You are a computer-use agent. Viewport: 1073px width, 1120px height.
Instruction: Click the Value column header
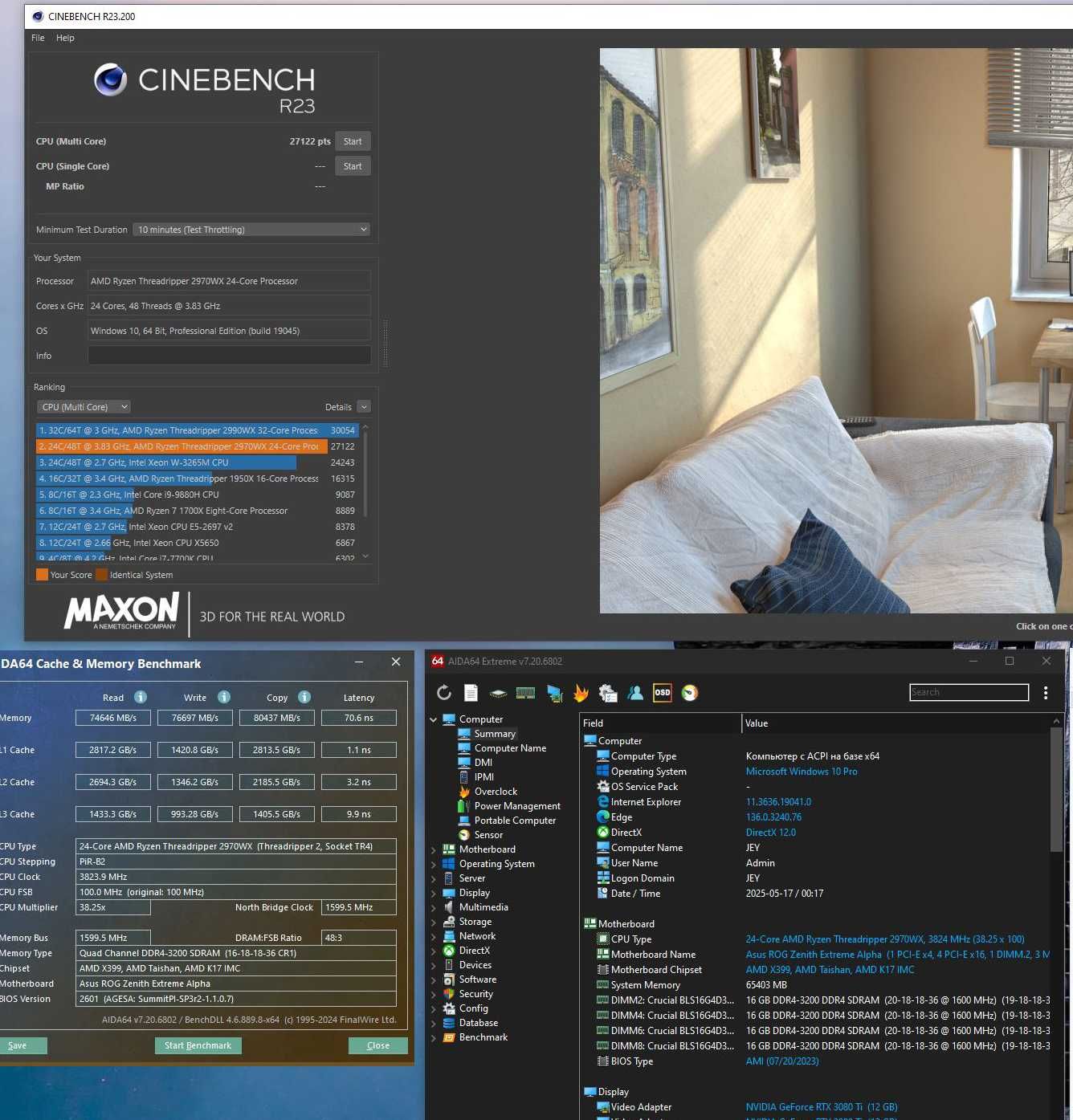896,723
